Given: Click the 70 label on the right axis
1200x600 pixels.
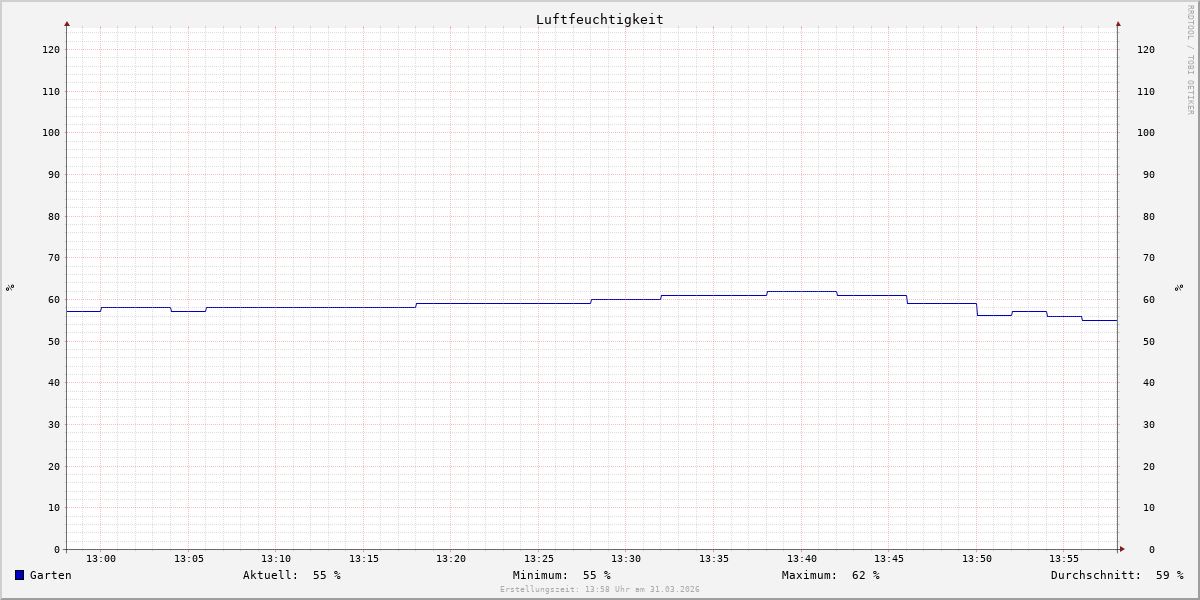Looking at the screenshot, I should pyautogui.click(x=1149, y=258).
